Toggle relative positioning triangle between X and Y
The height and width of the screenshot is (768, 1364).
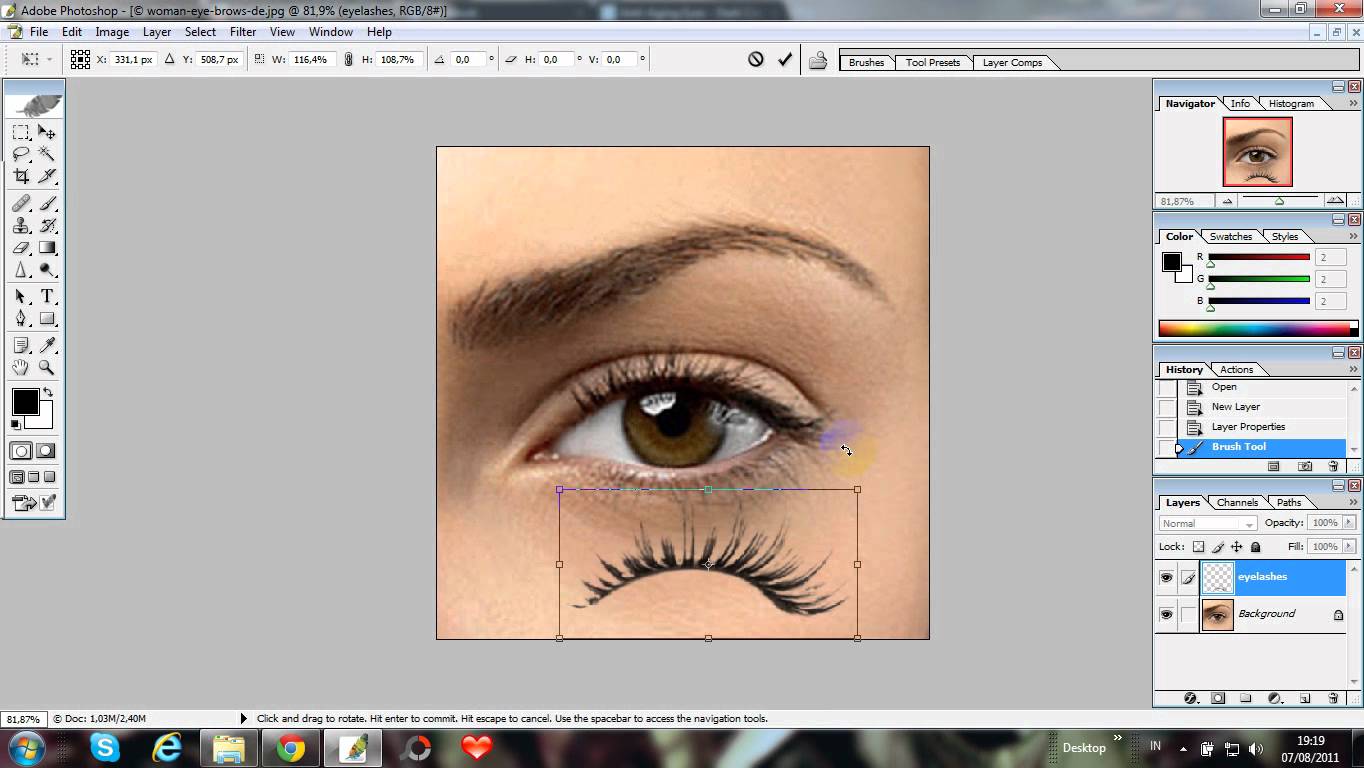pyautogui.click(x=169, y=60)
